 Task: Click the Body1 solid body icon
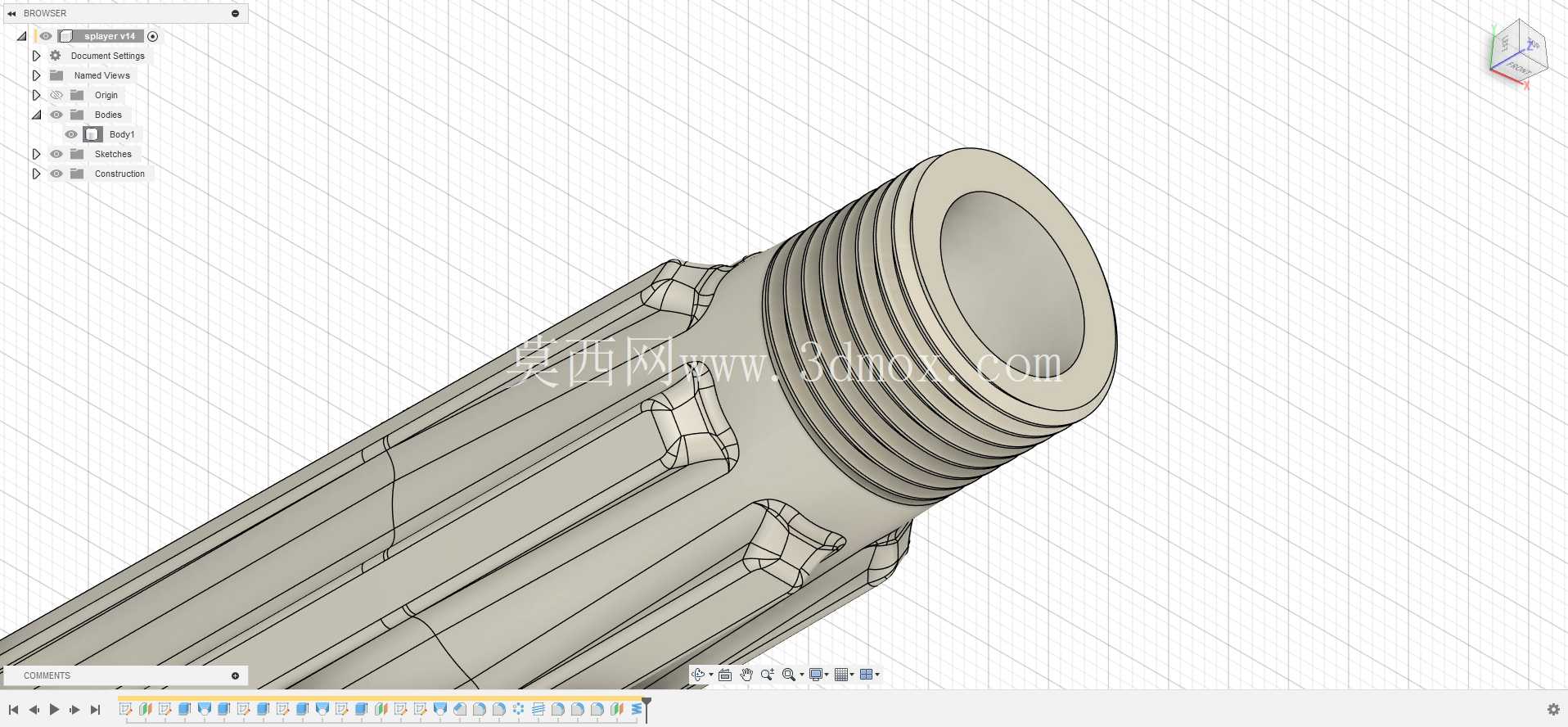pos(92,134)
